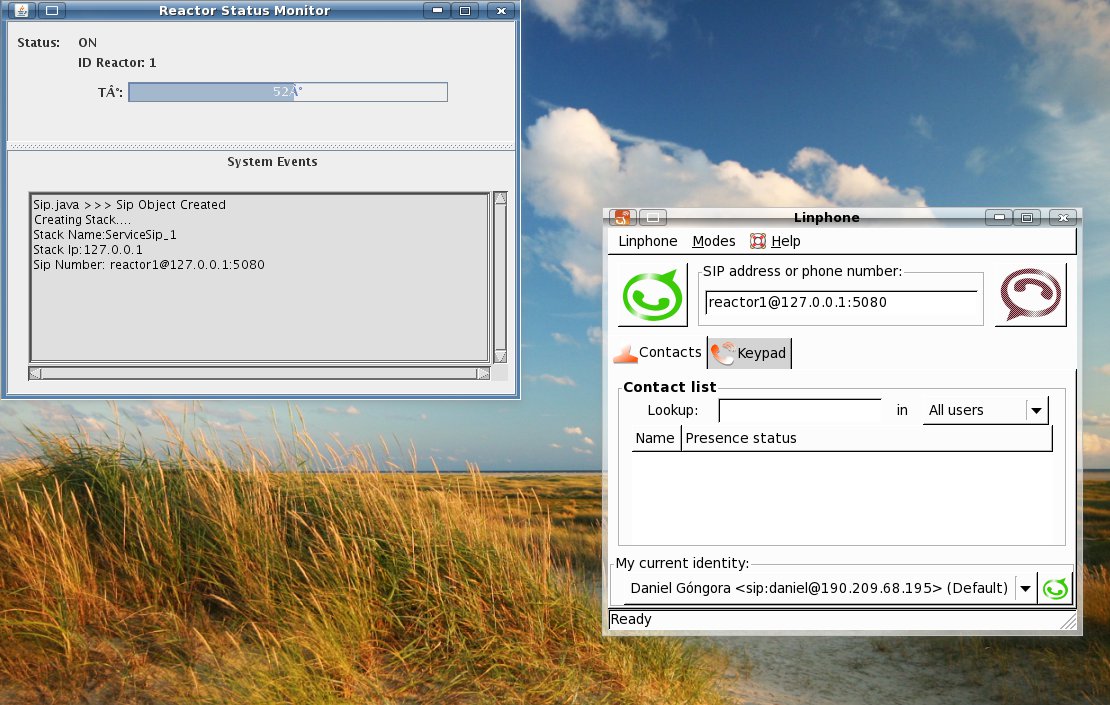Click the Contacts tab icon
Viewport: 1110px width, 705px height.
(625, 352)
